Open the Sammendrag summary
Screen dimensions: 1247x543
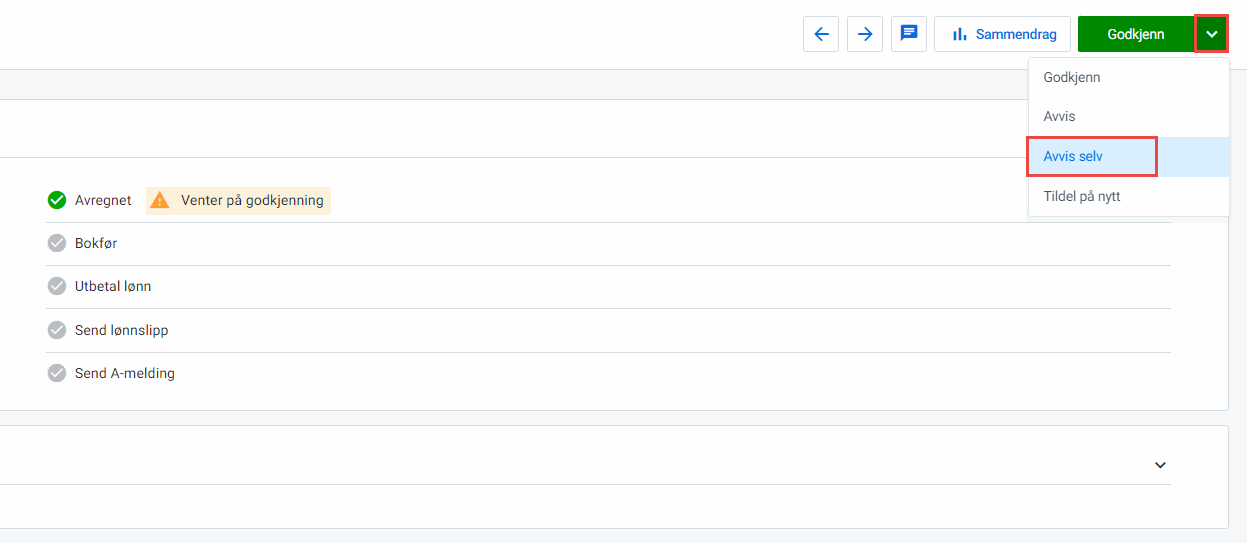(1002, 34)
